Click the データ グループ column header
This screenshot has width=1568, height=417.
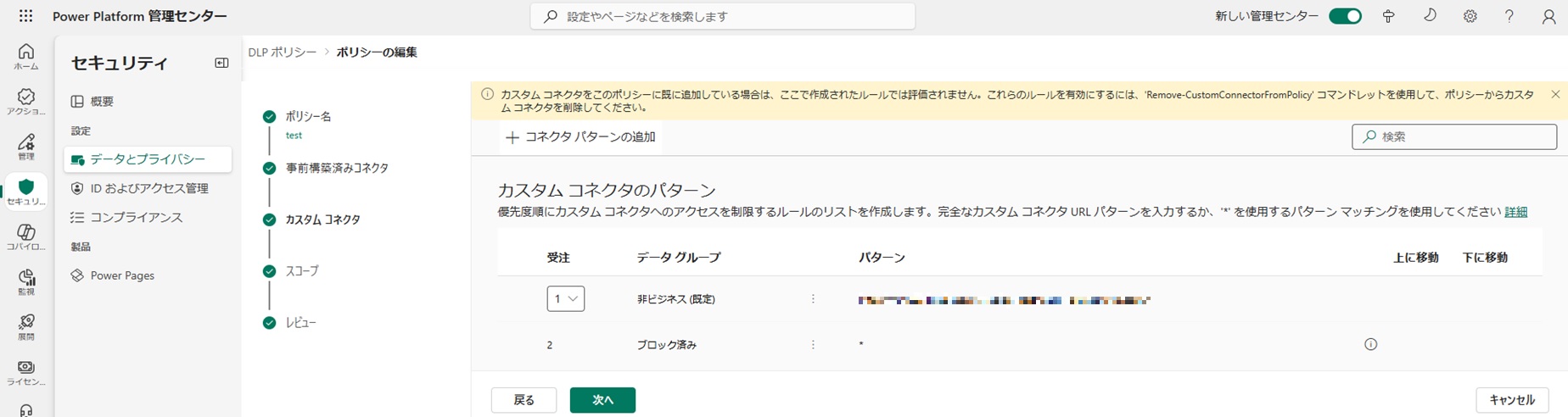click(679, 258)
